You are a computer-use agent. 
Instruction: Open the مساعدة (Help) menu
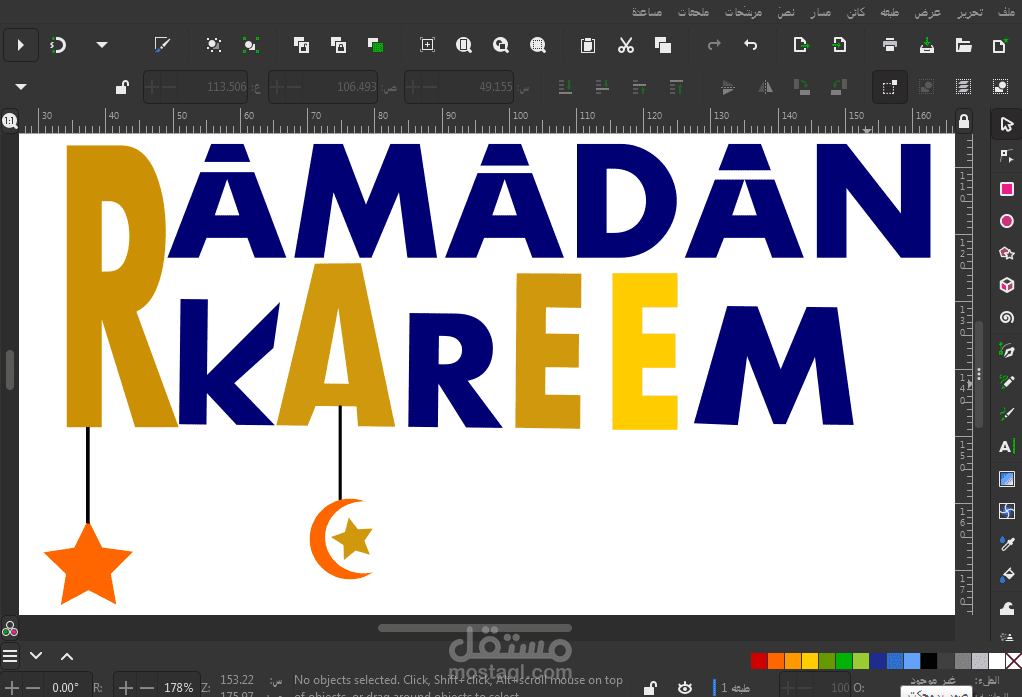[647, 12]
